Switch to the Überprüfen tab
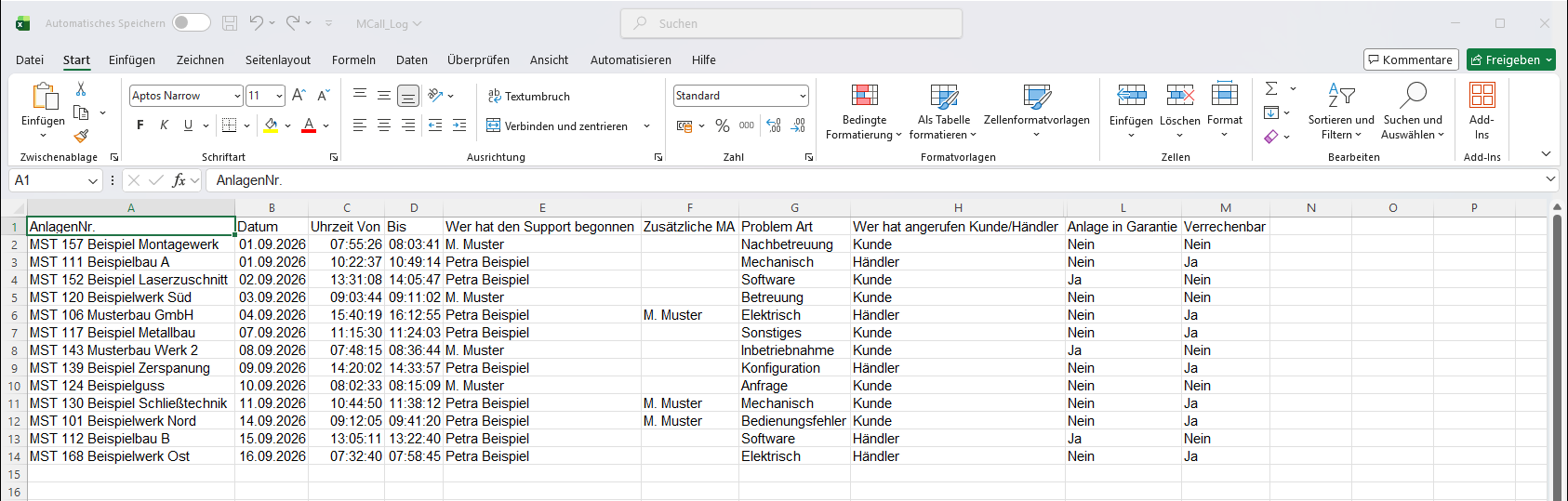This screenshot has height=501, width=1568. 478,59
